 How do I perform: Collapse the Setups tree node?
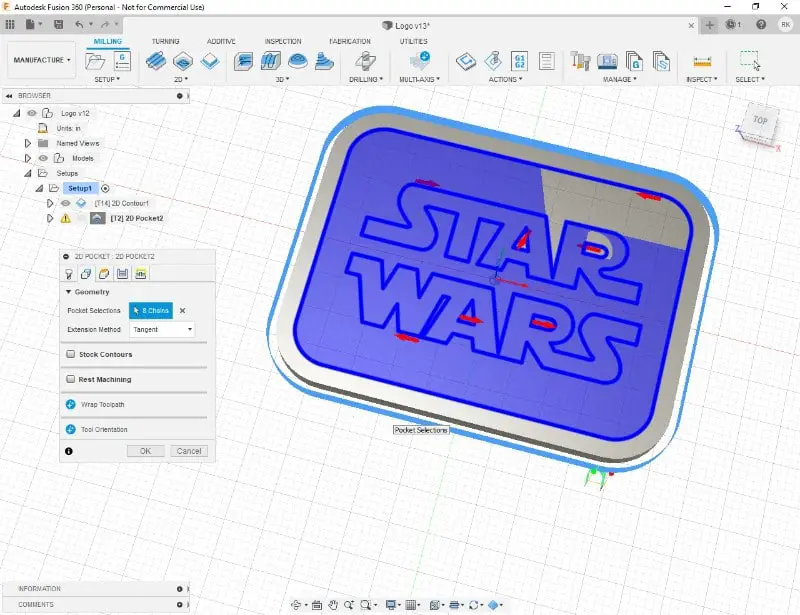pos(28,174)
